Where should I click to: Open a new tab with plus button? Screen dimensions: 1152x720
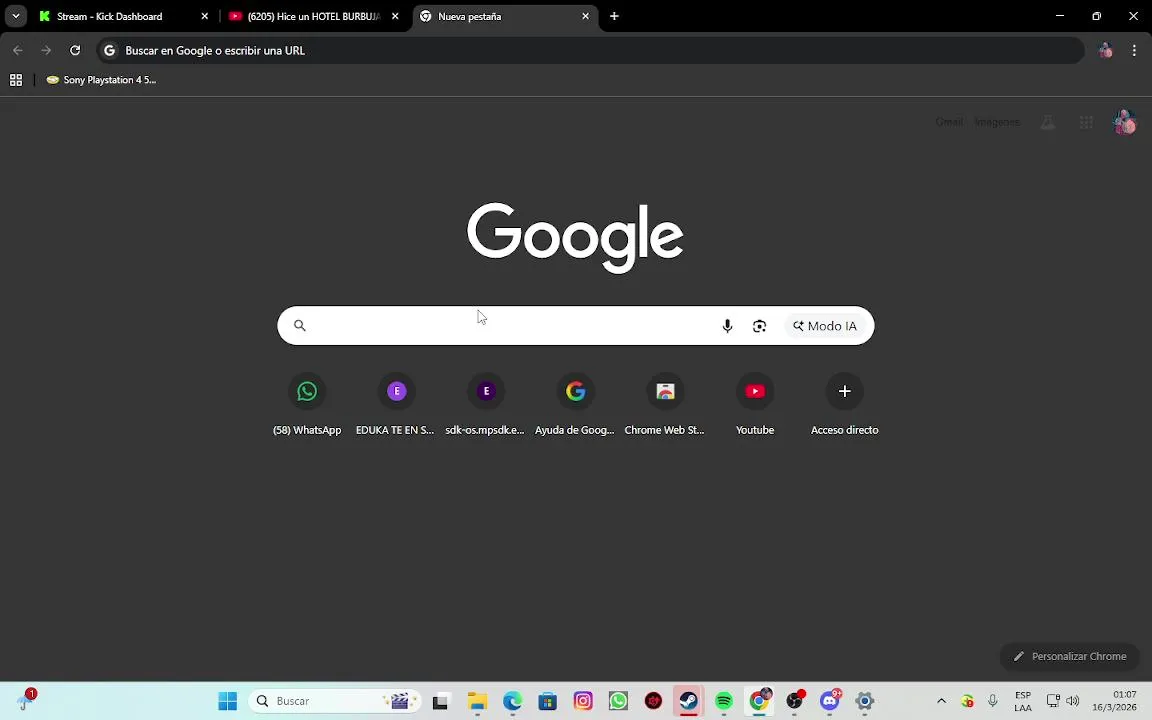click(614, 16)
